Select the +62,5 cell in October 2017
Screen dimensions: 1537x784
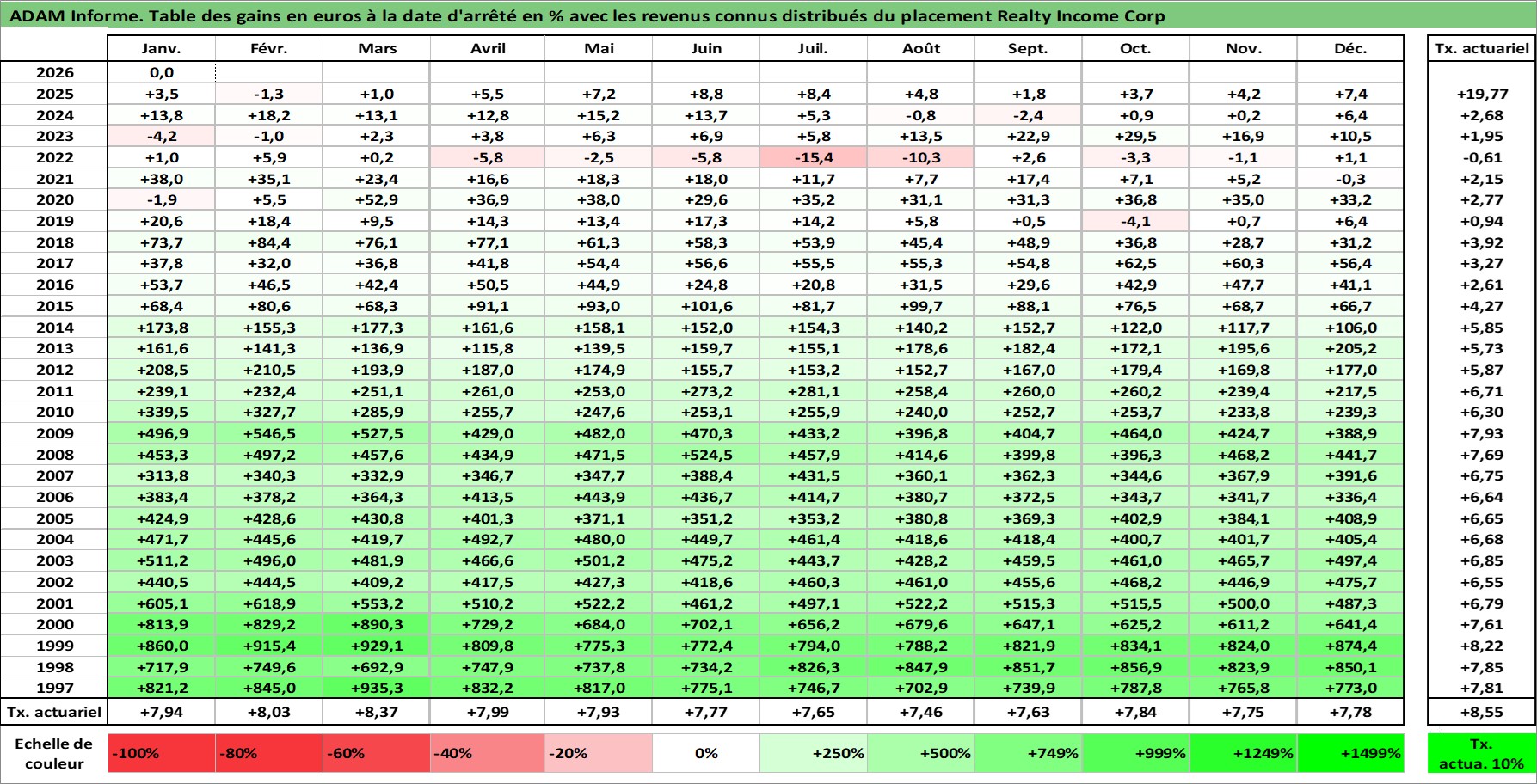(x=1135, y=263)
